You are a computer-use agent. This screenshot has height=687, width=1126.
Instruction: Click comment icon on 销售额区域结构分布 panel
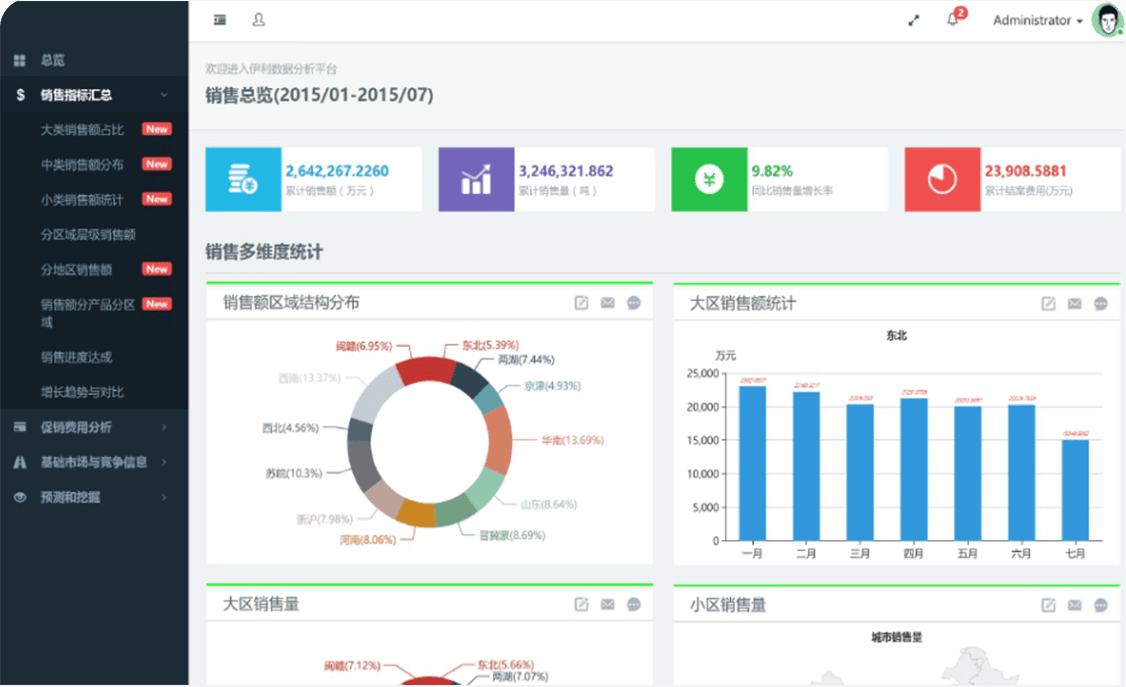click(x=634, y=303)
